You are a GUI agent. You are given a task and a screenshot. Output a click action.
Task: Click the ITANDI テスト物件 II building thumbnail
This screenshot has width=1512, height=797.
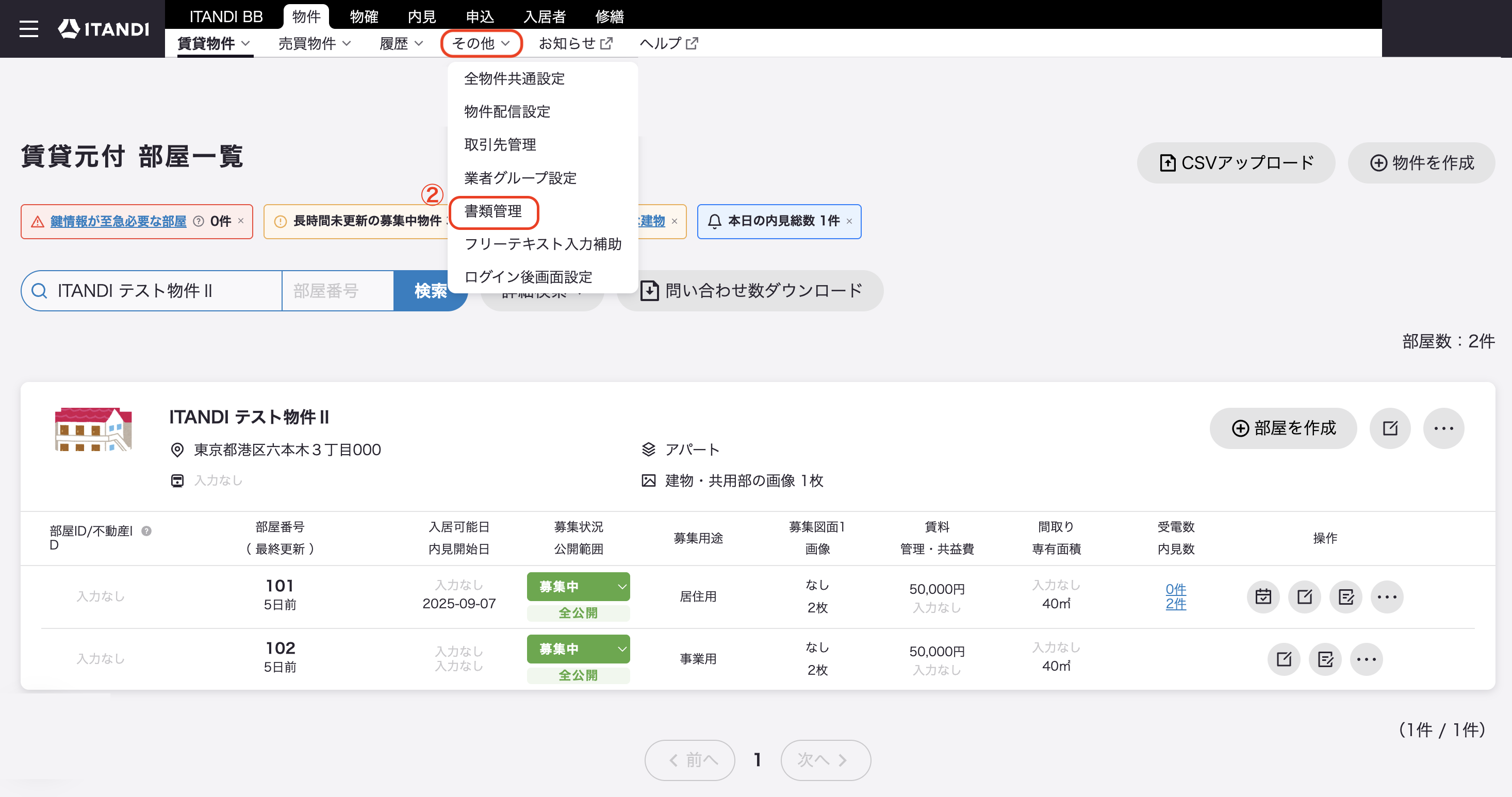point(93,429)
